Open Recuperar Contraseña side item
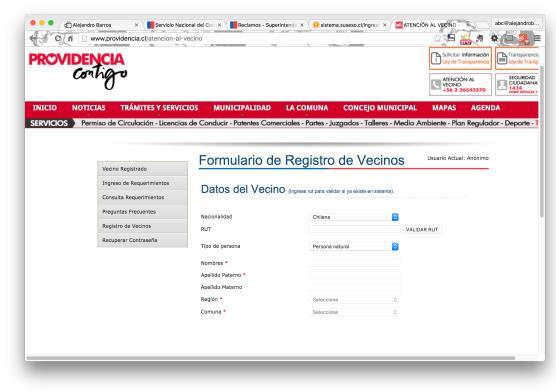 tap(143, 240)
